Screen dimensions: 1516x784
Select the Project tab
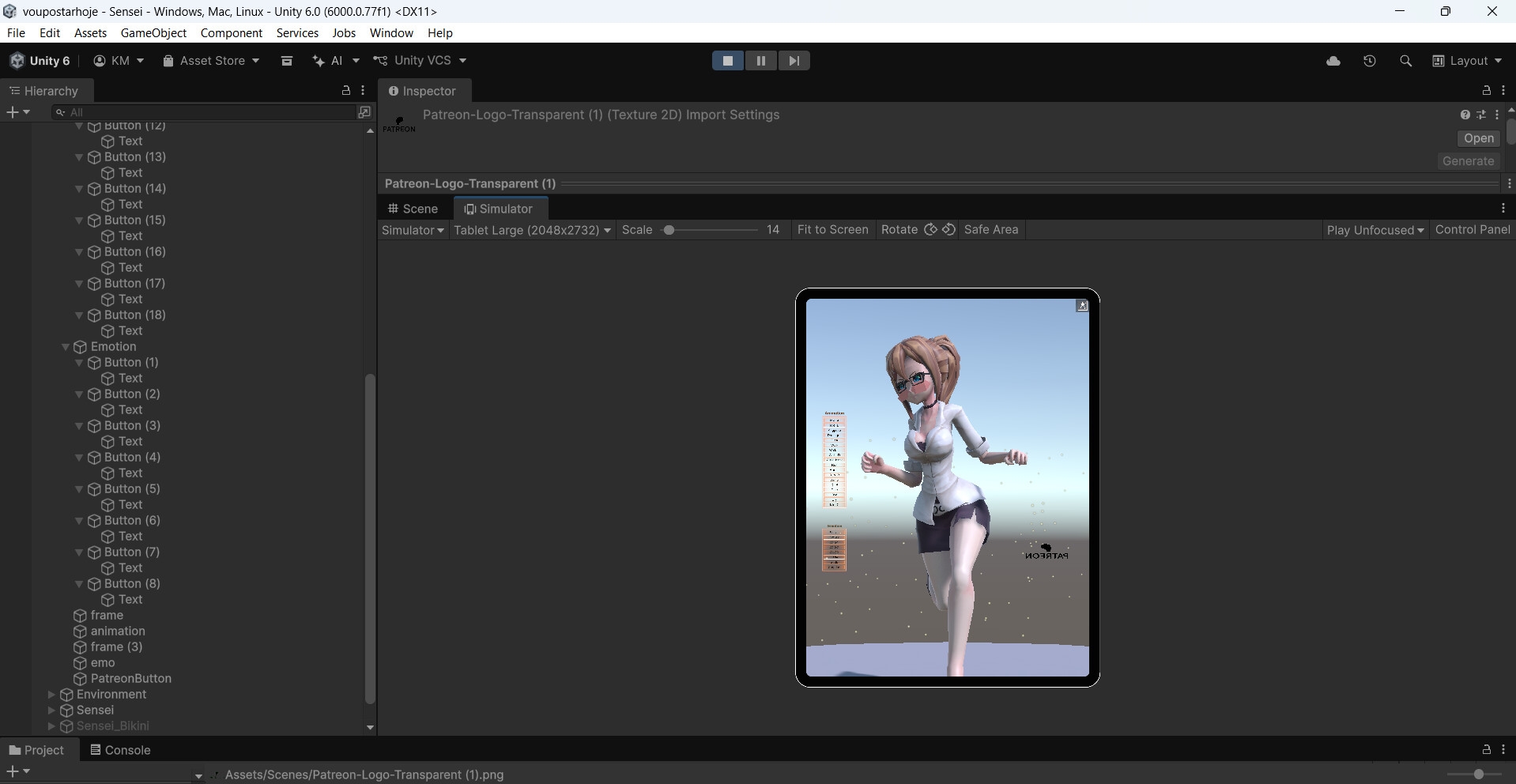36,750
